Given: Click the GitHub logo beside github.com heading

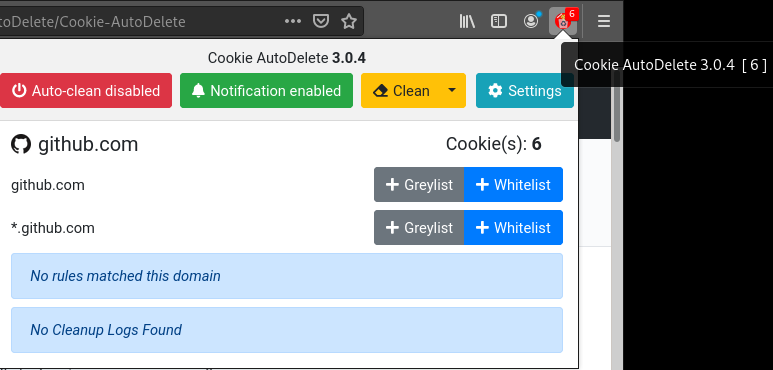Looking at the screenshot, I should point(21,144).
